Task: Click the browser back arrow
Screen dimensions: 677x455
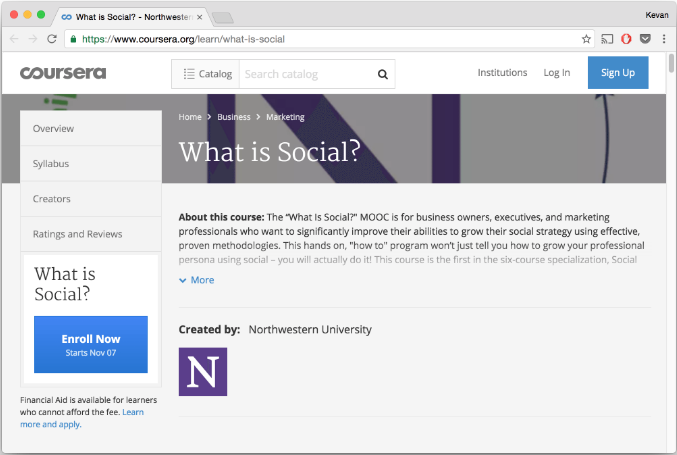Action: coord(14,39)
